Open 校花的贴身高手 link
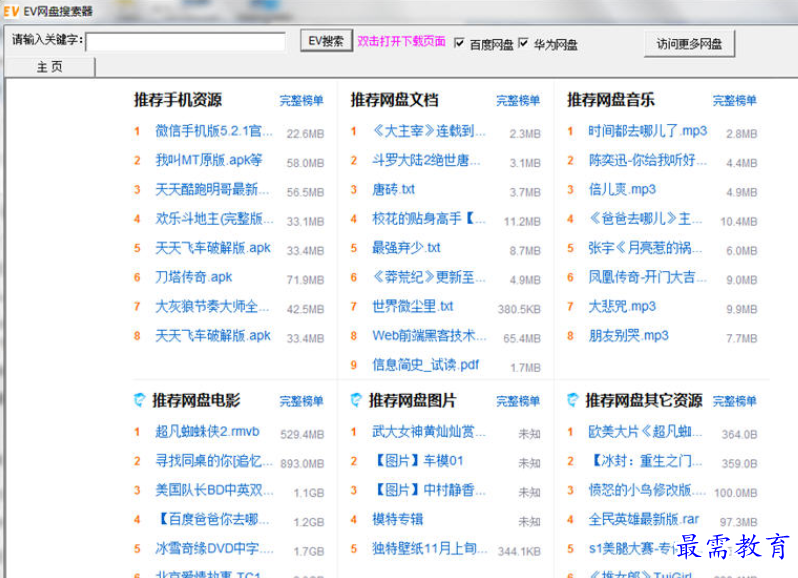Image resolution: width=798 pixels, height=578 pixels. pos(429,219)
